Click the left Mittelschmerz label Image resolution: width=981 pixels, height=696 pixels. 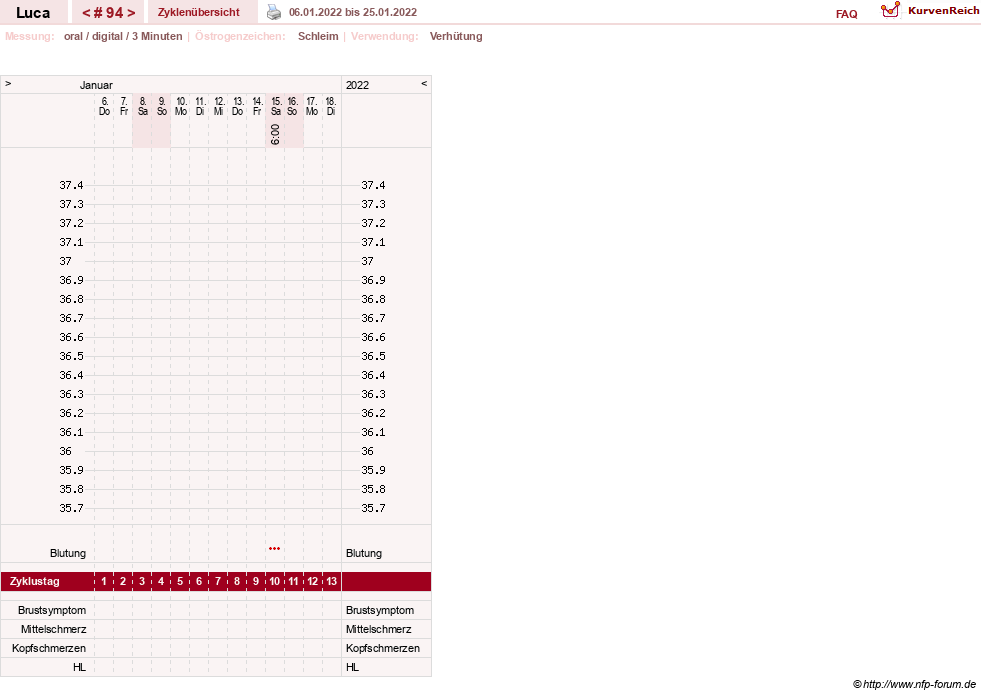[53, 629]
